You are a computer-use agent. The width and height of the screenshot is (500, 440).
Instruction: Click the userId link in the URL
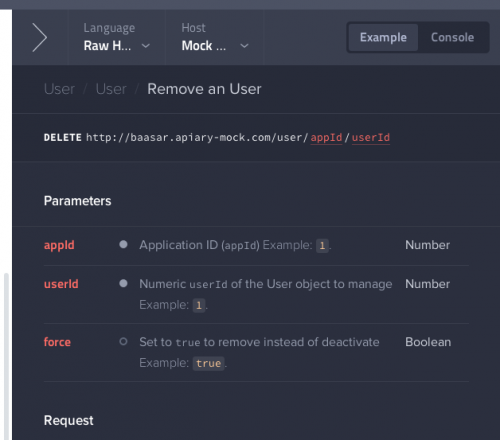click(371, 138)
